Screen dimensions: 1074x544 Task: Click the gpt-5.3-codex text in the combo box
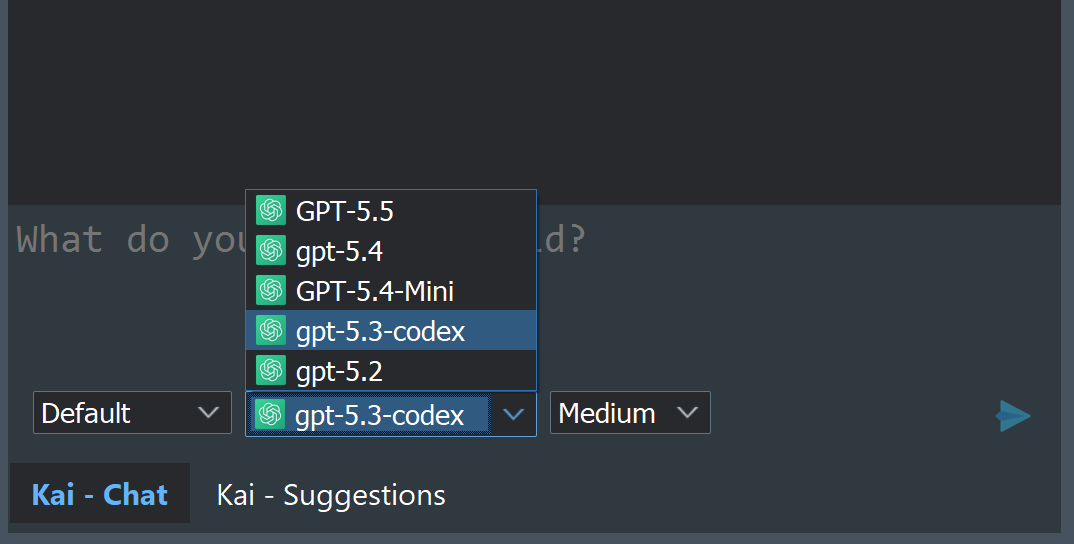379,416
